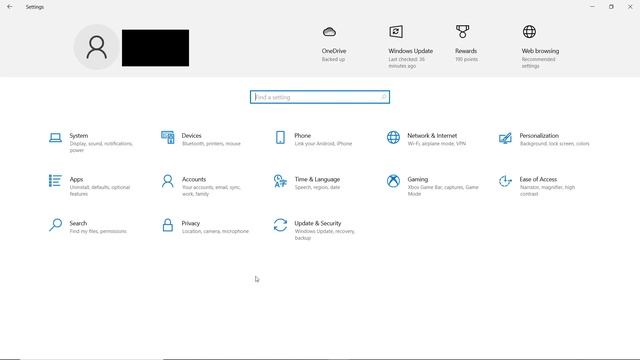Viewport: 640px width, 360px height.
Task: Click 'Uninstall, defaults, optional features' description
Action: click(100, 191)
